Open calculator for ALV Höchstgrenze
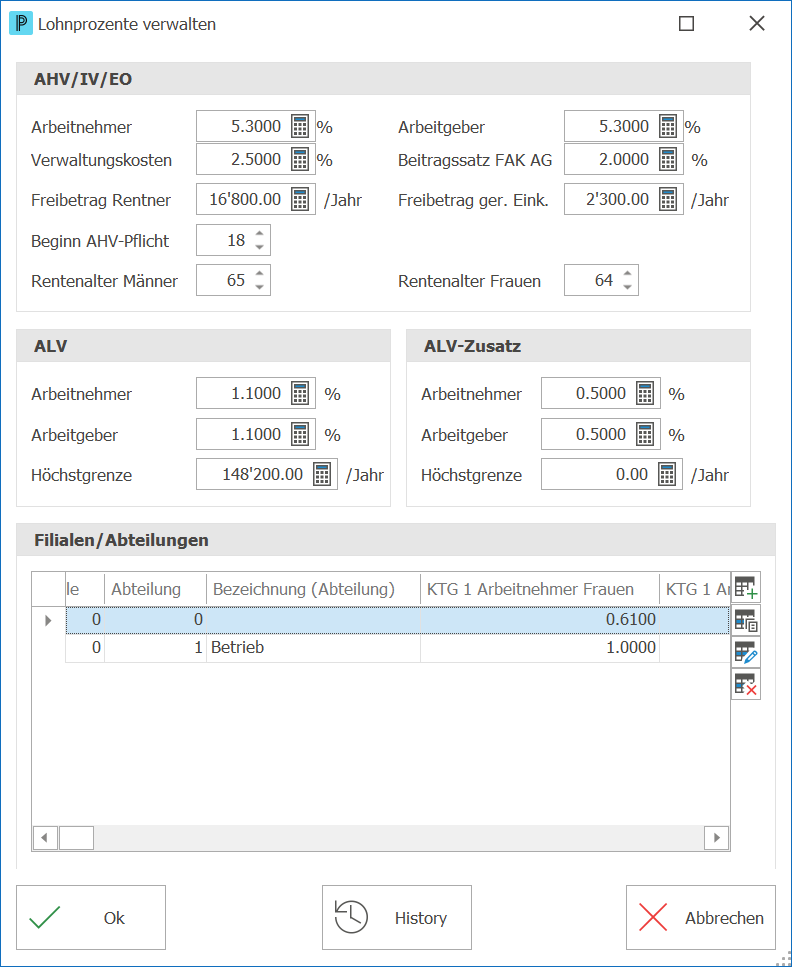The image size is (792, 967). (x=322, y=474)
